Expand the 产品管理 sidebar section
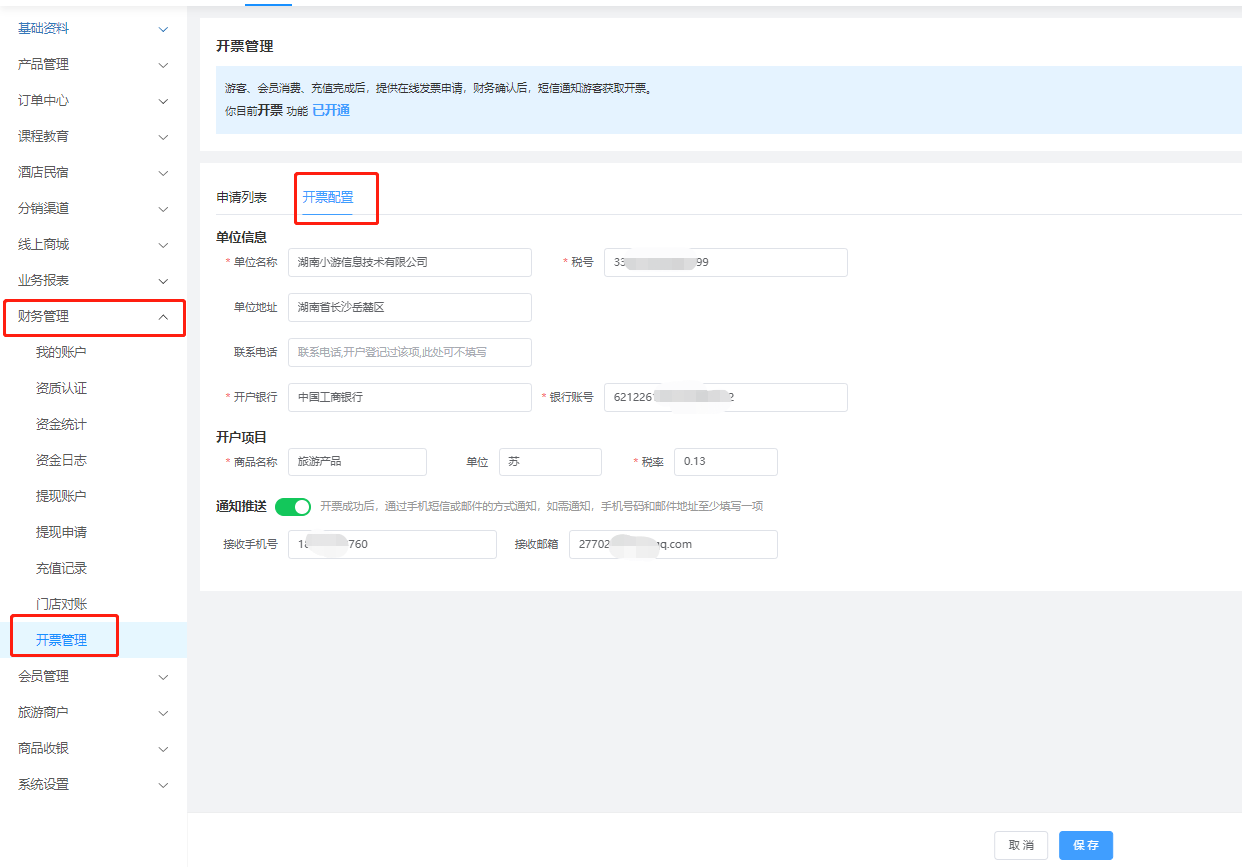 [x=93, y=65]
